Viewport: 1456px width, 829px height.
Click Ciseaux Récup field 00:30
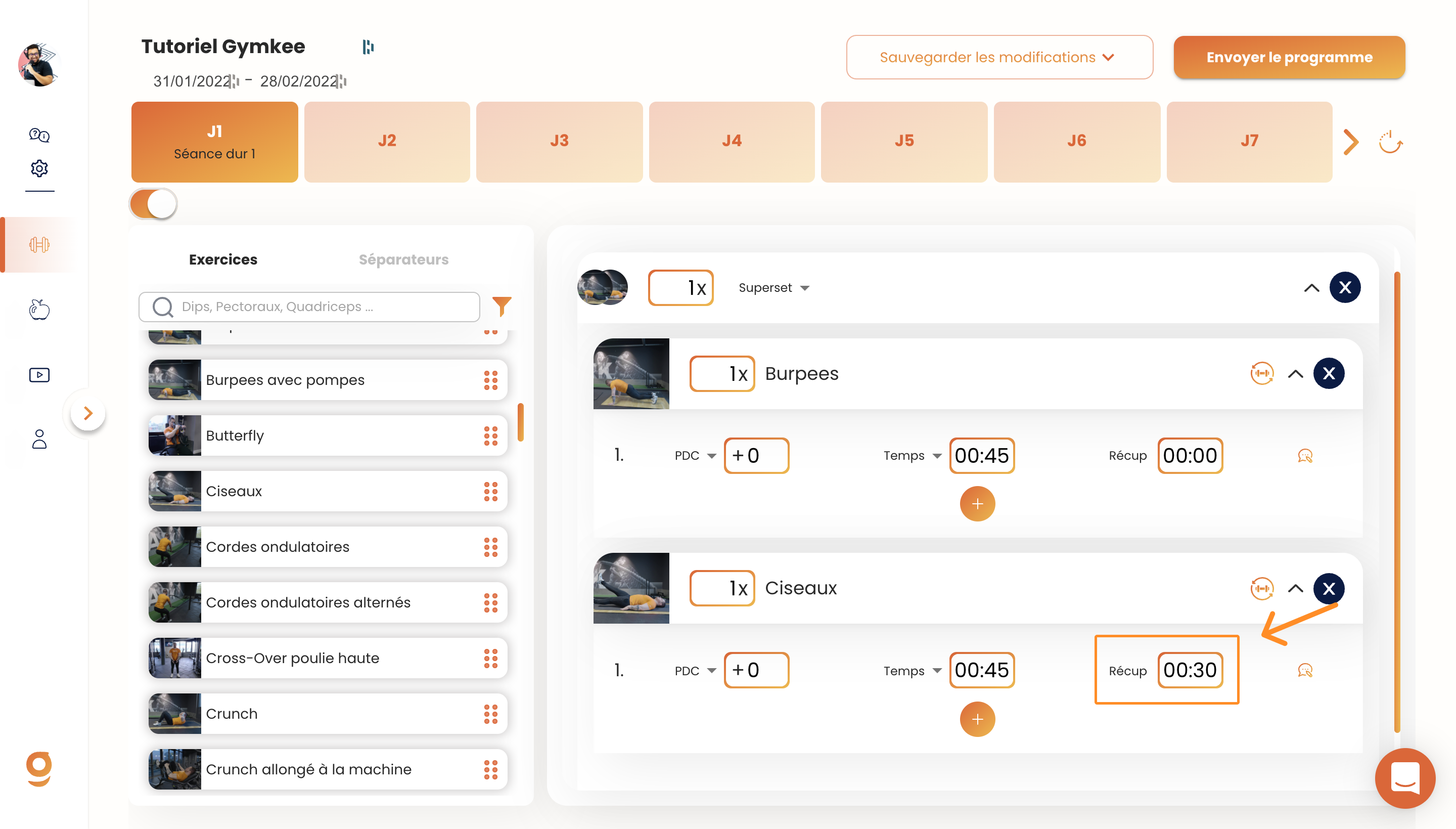click(x=1190, y=670)
